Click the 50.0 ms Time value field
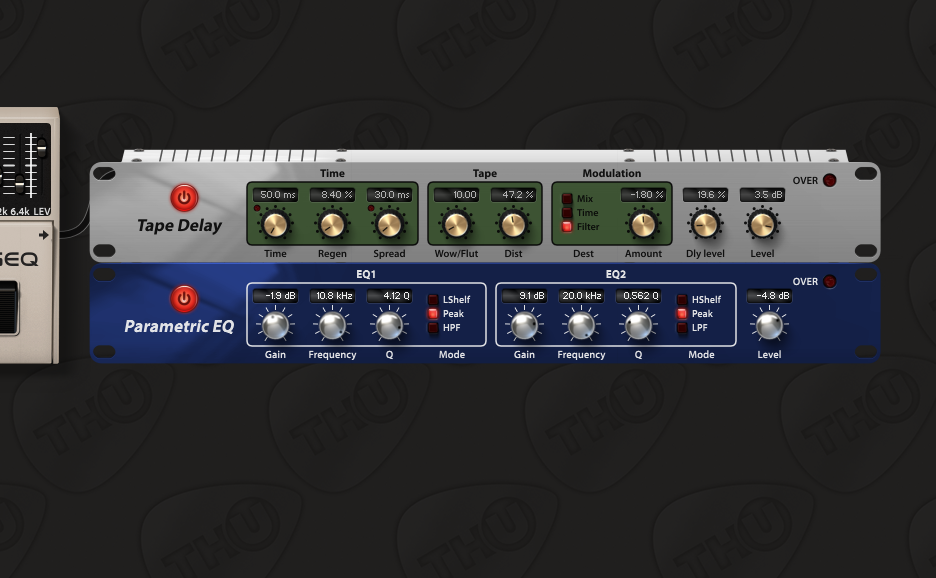 275,195
